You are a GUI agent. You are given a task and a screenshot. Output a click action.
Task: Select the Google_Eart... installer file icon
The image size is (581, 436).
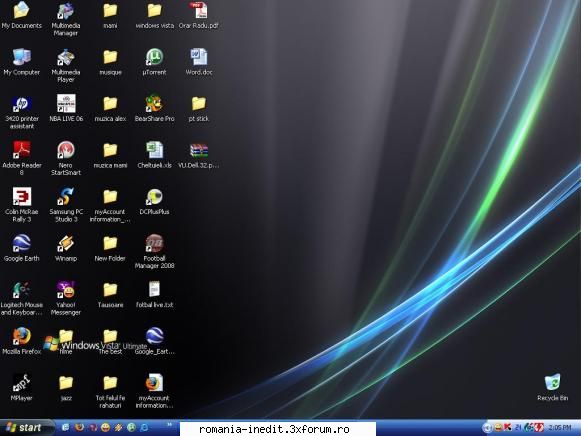click(x=155, y=341)
